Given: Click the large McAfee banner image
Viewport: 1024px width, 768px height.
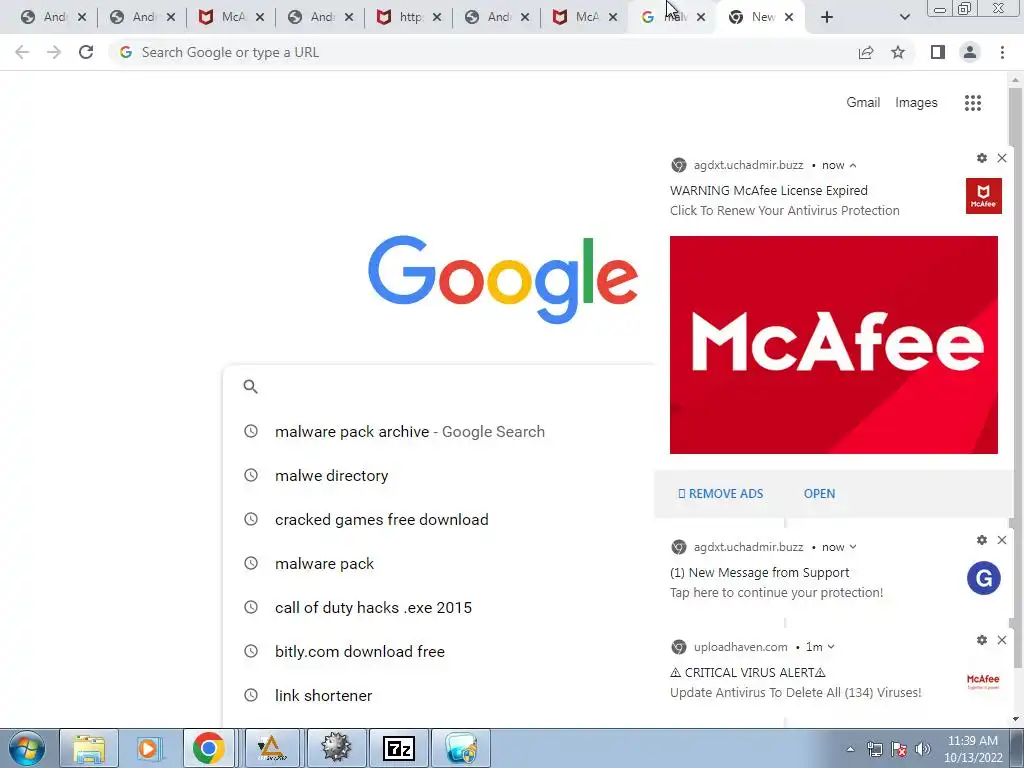Looking at the screenshot, I should [x=833, y=345].
